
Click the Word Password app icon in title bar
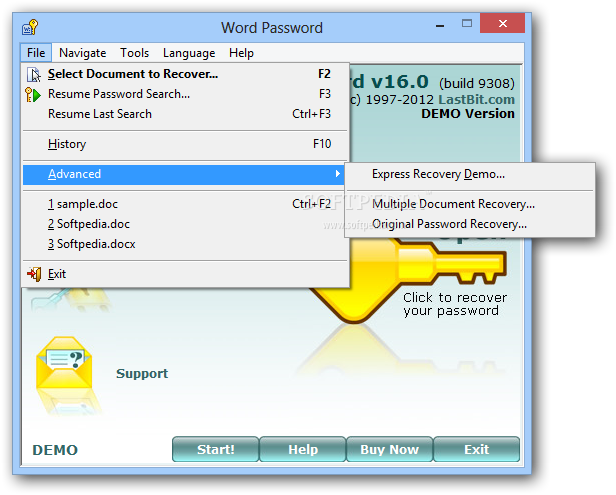pyautogui.click(x=30, y=28)
